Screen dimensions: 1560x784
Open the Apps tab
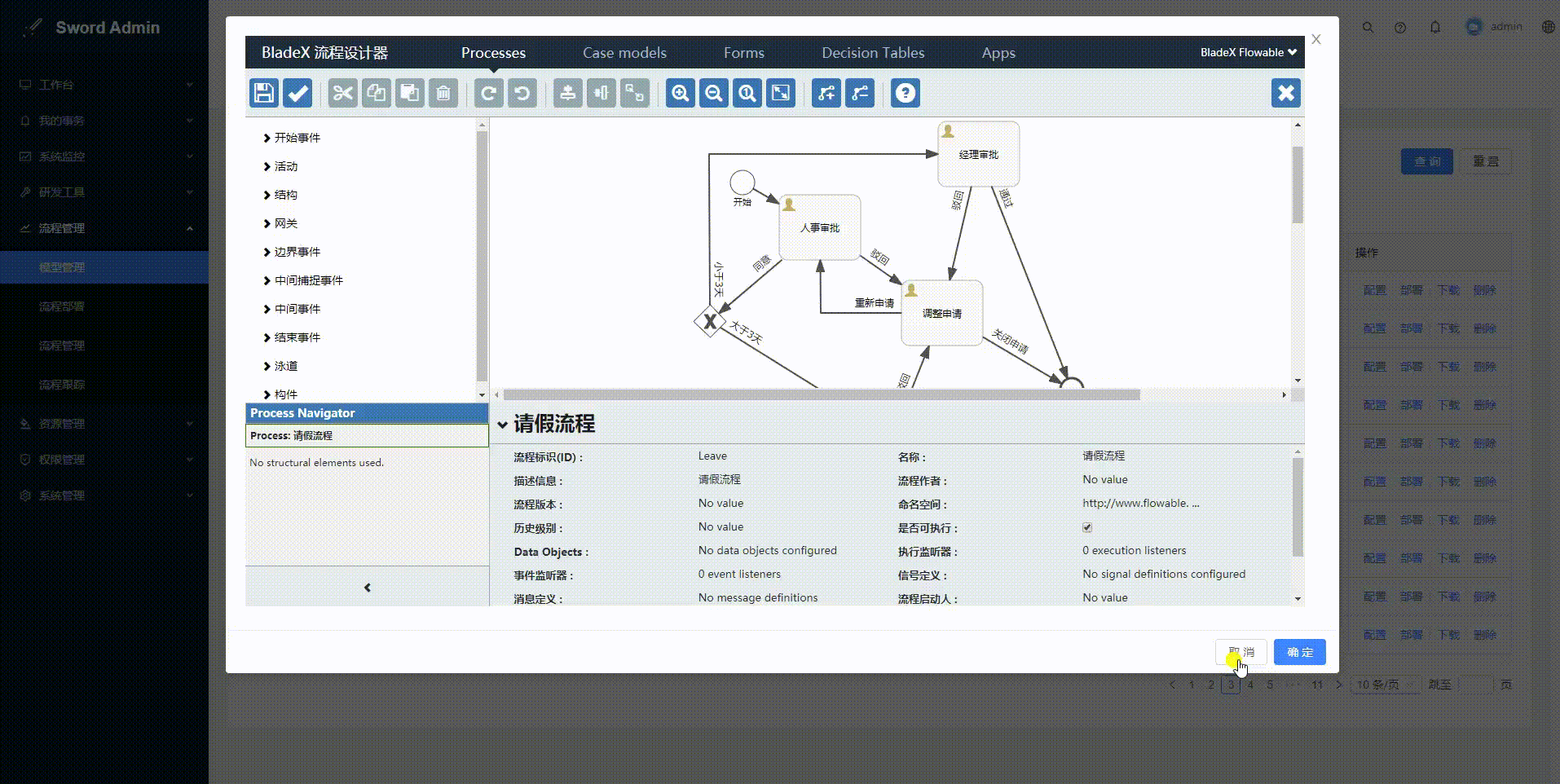click(998, 53)
